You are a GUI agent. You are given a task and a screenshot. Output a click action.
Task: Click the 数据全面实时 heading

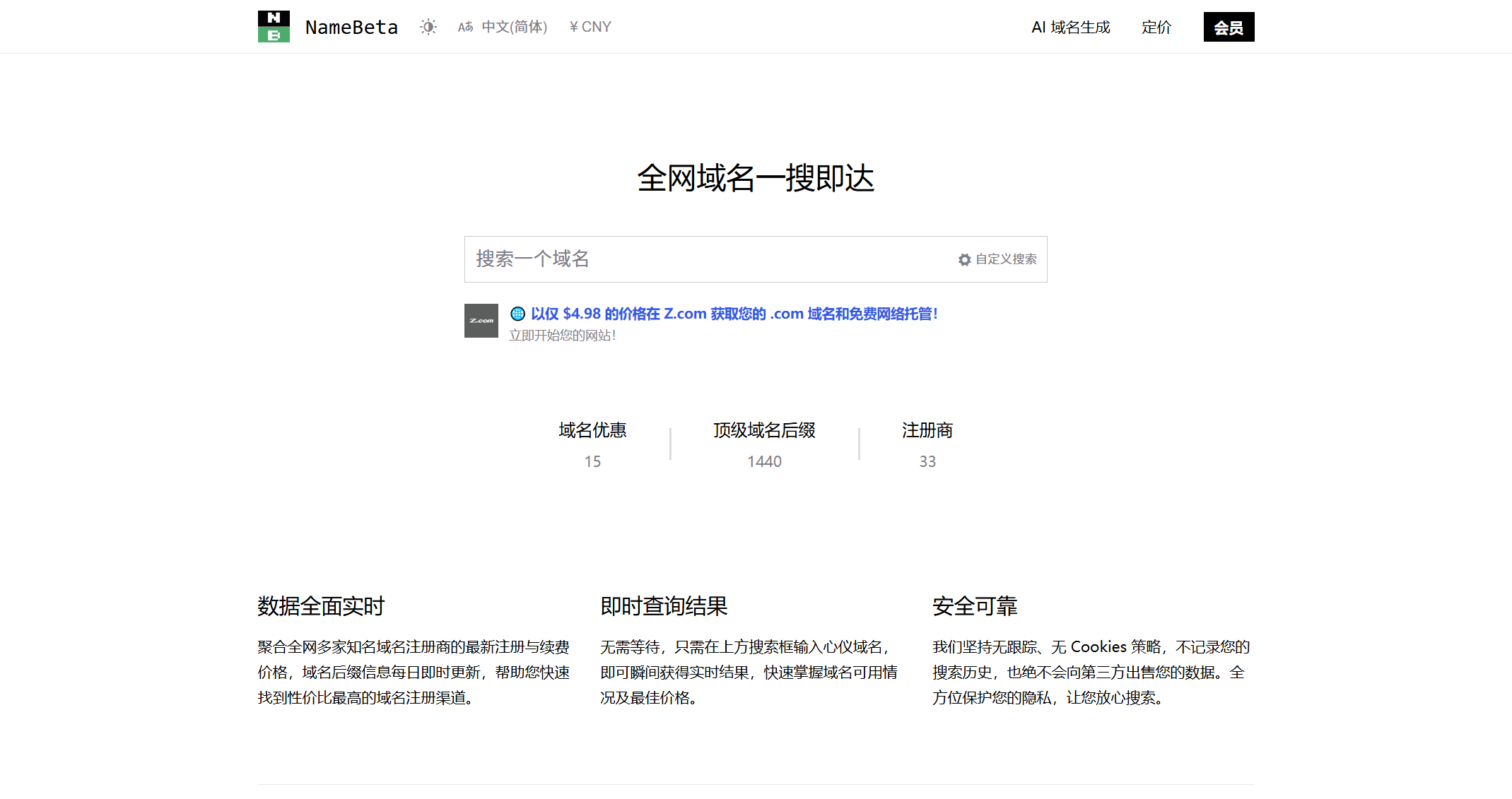tap(321, 606)
